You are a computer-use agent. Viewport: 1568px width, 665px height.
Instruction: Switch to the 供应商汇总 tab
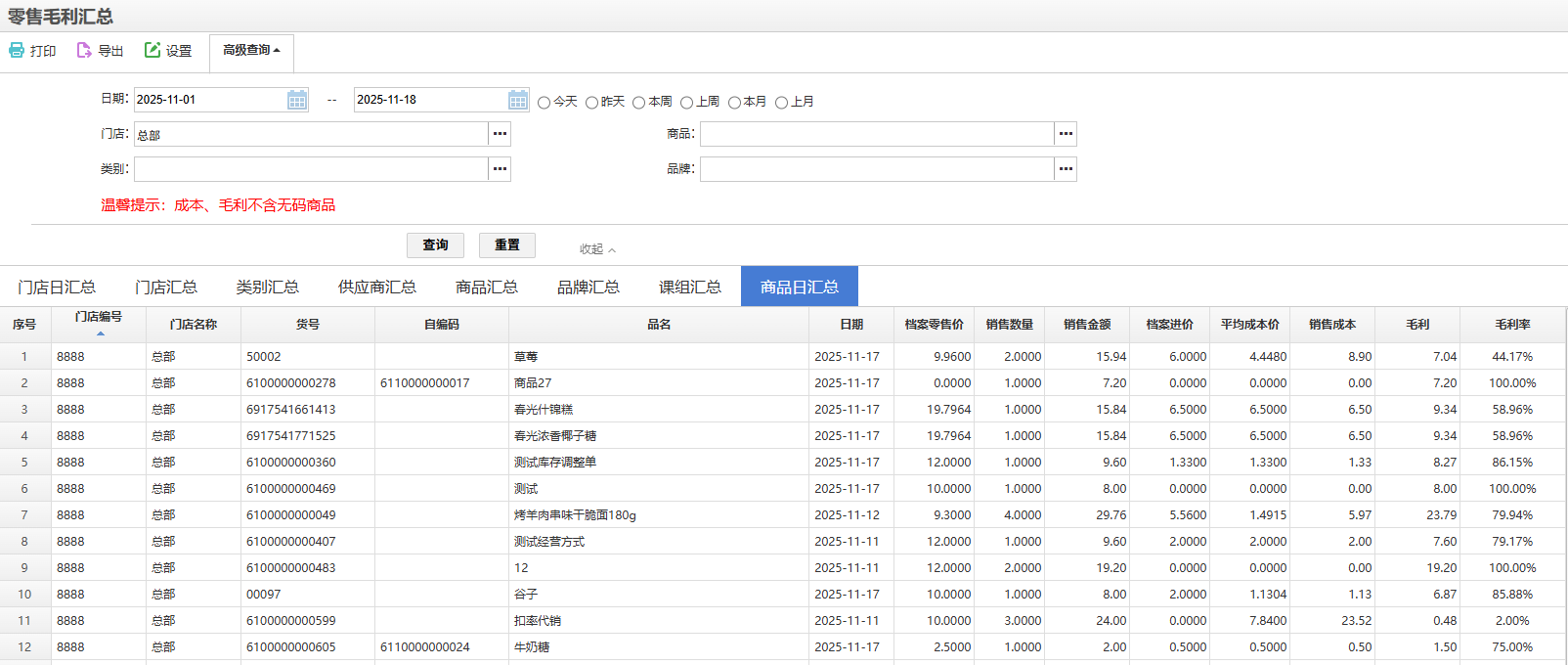[376, 287]
